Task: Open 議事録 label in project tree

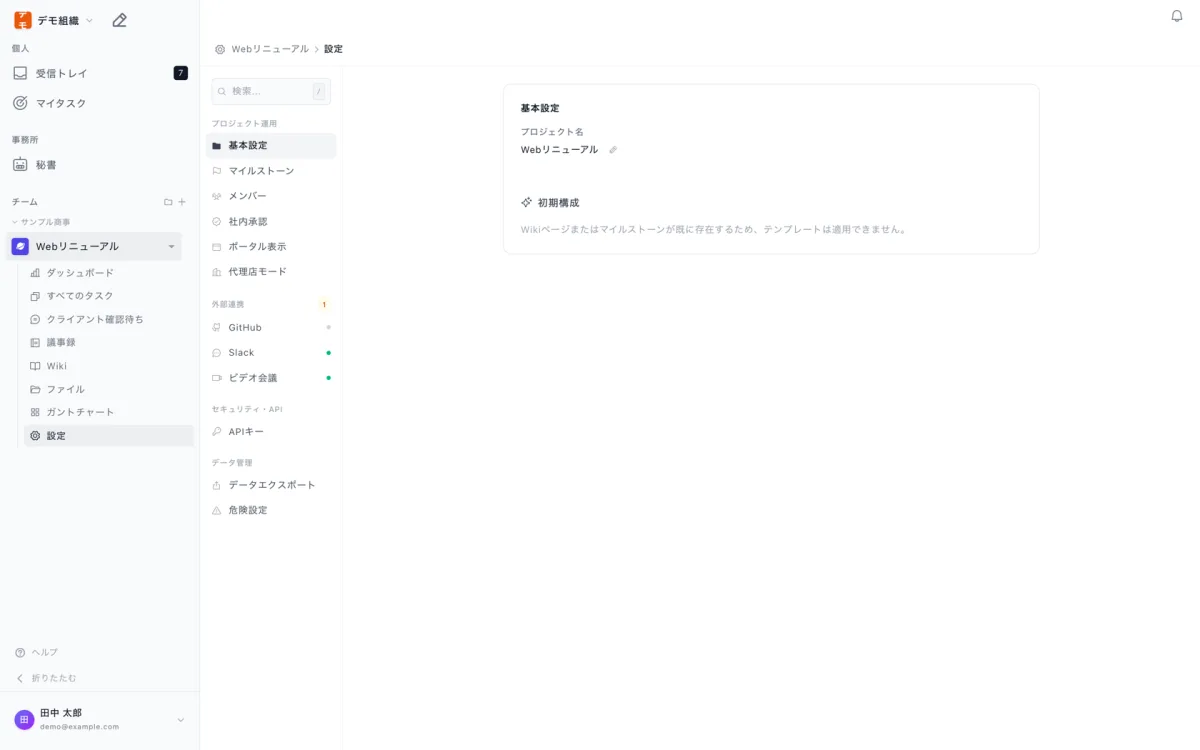Action: (x=61, y=342)
